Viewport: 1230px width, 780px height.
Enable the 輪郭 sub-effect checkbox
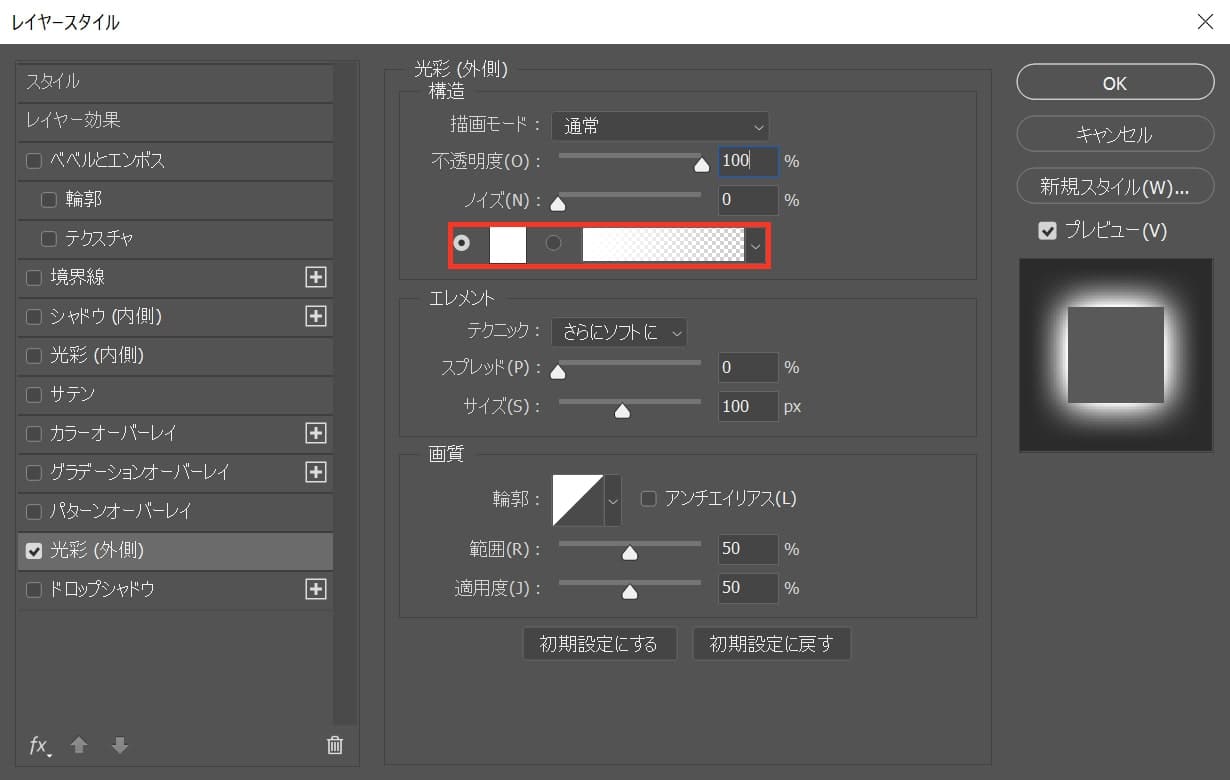coord(49,199)
